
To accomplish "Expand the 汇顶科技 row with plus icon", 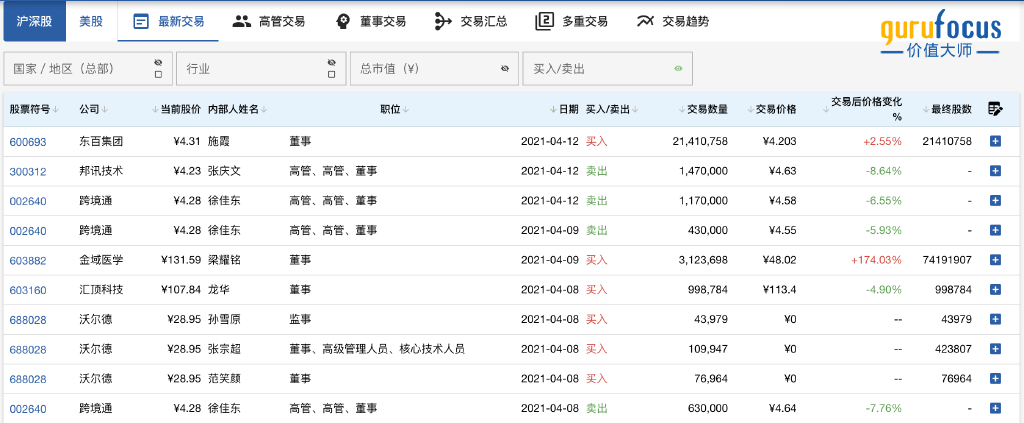I will pos(995,290).
